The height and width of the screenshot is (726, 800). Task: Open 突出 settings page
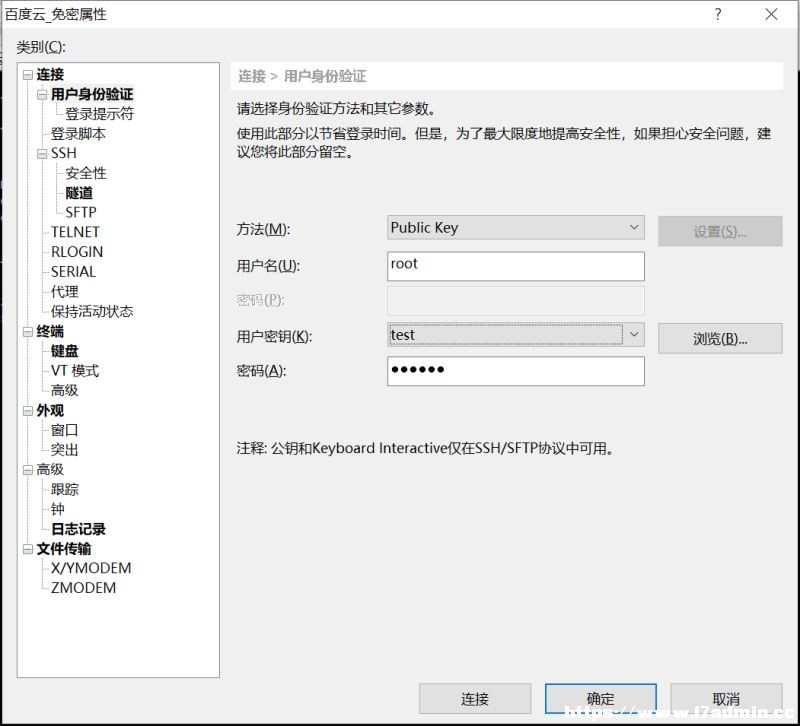64,450
